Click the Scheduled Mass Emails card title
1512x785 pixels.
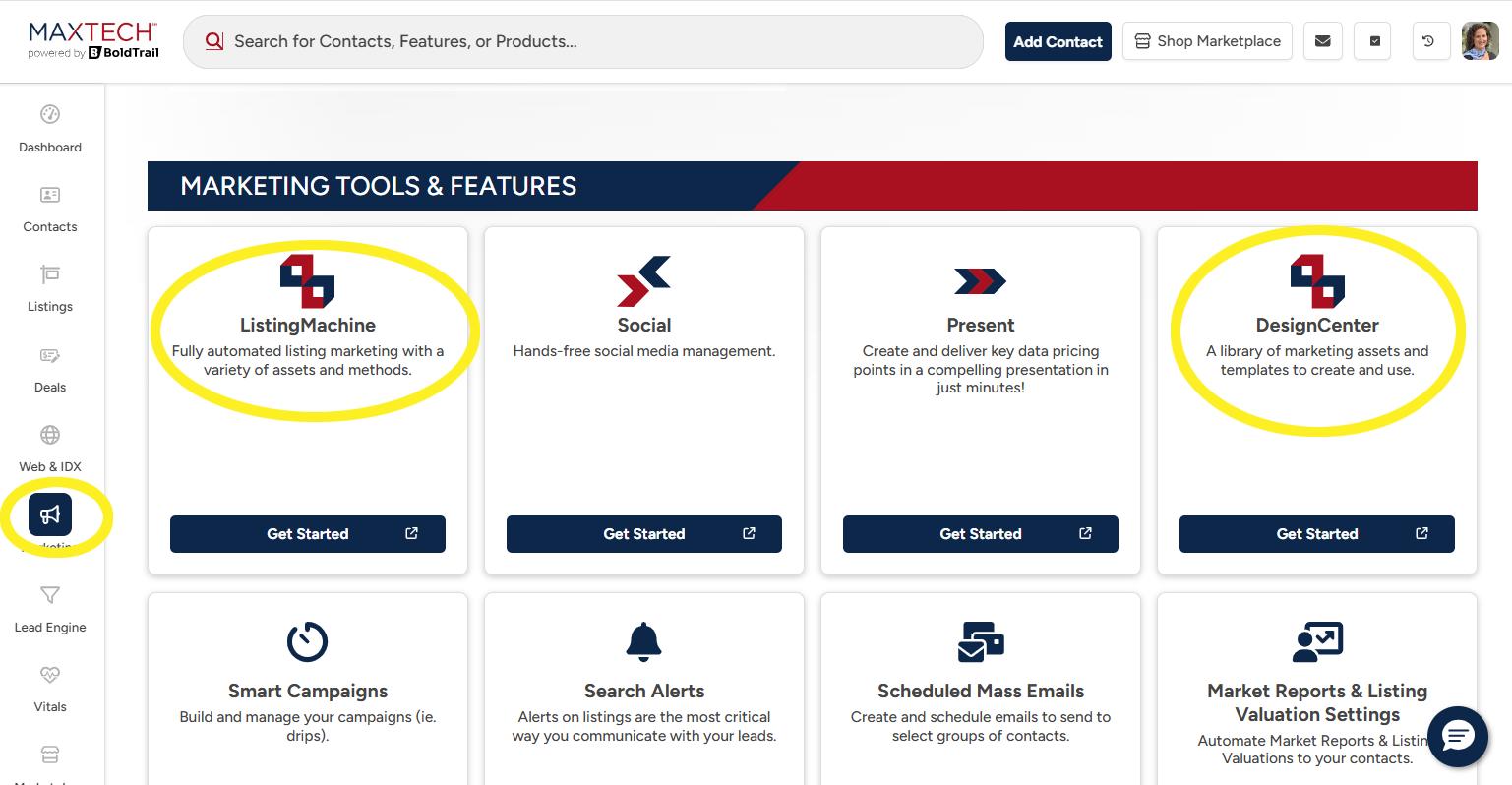[x=981, y=692]
